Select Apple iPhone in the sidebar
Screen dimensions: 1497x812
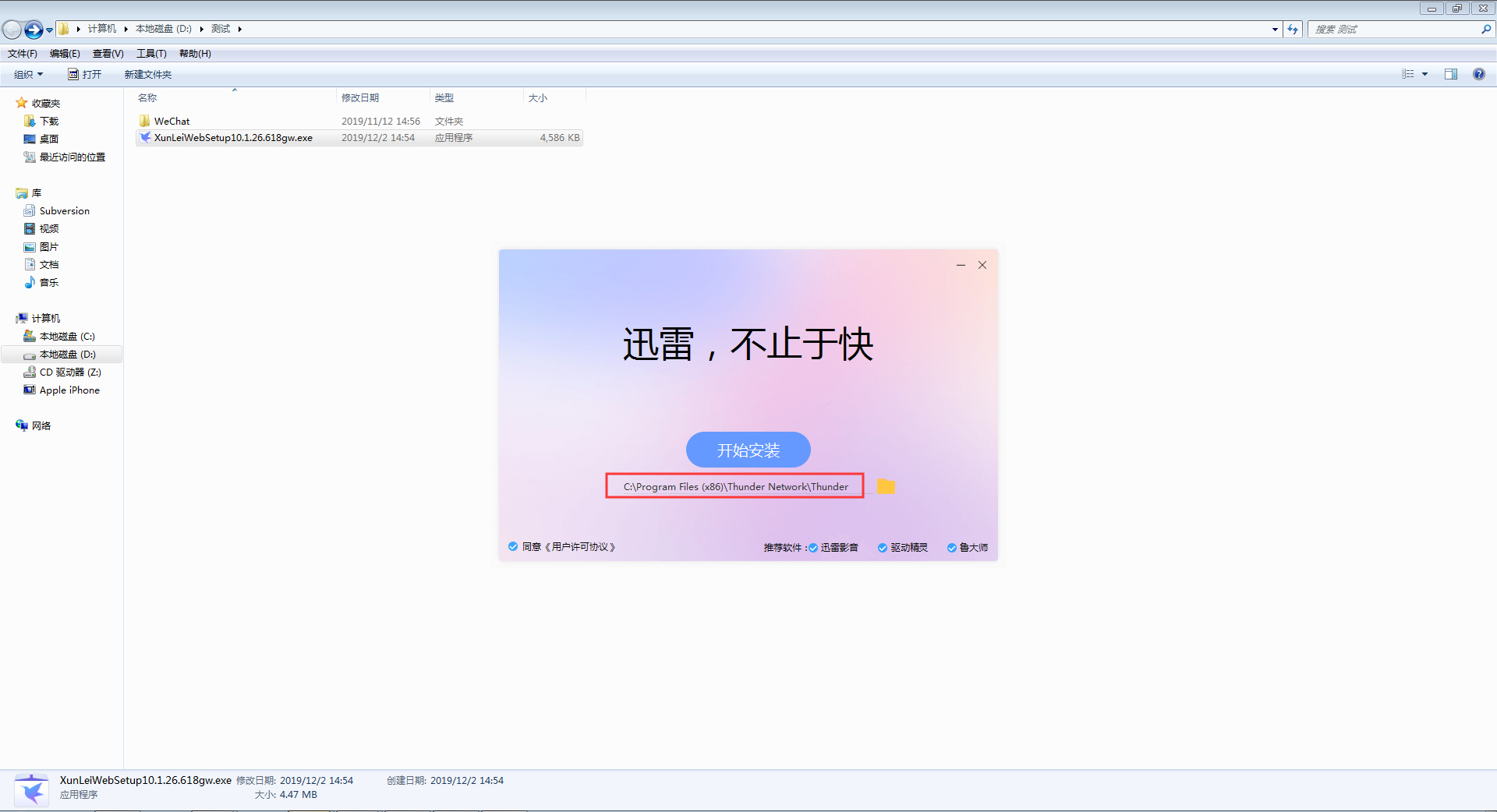[x=68, y=390]
